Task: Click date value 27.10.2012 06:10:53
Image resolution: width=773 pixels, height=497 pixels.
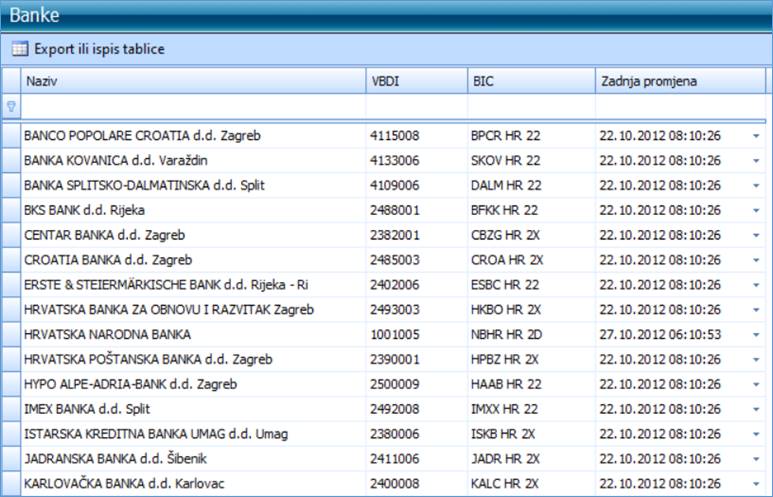Action: tap(660, 334)
